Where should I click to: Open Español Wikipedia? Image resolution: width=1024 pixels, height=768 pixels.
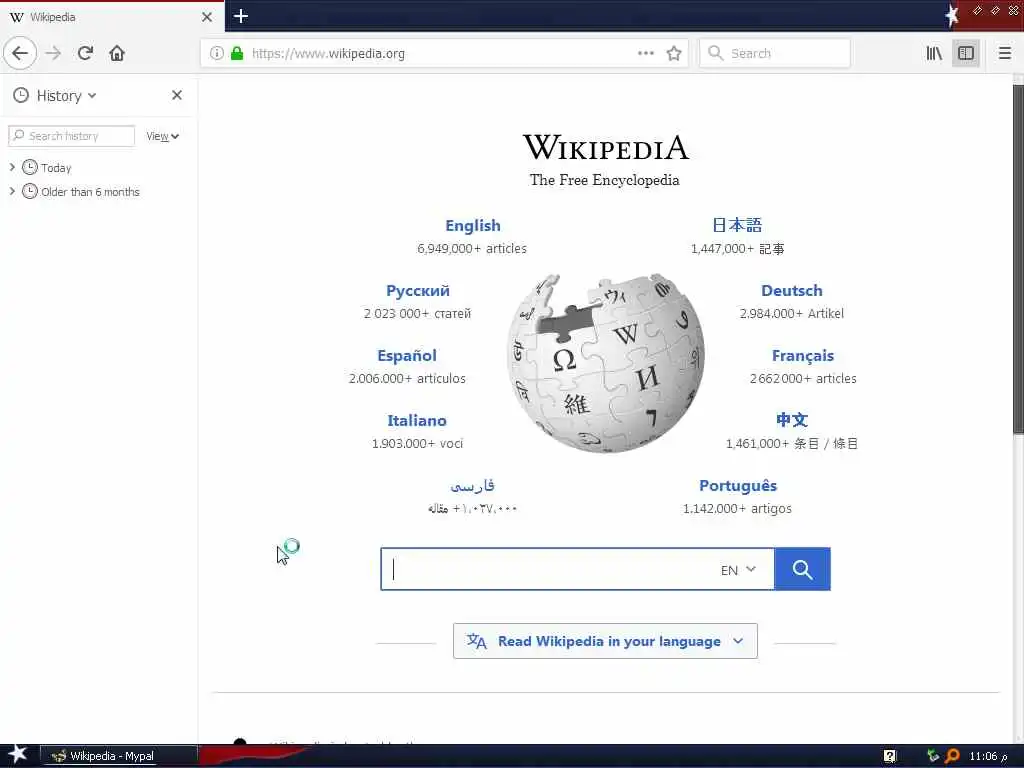click(407, 356)
